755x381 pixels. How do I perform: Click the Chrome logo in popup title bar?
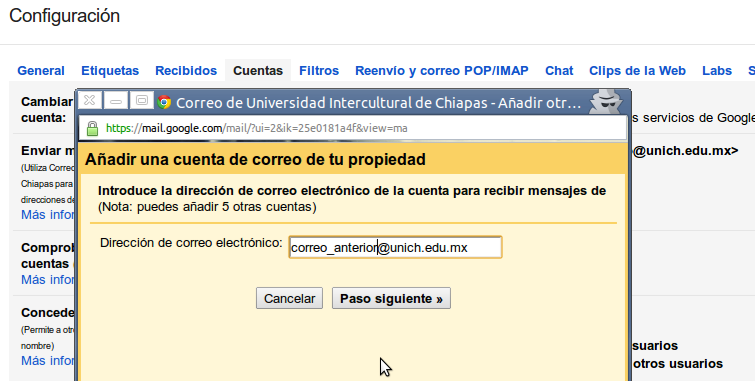pyautogui.click(x=164, y=102)
